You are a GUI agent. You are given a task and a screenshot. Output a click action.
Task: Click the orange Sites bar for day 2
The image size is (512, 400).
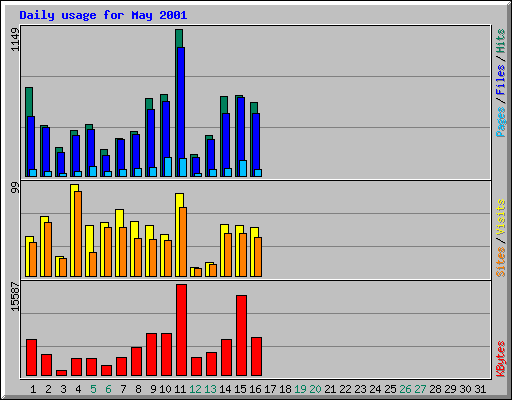tap(48, 249)
